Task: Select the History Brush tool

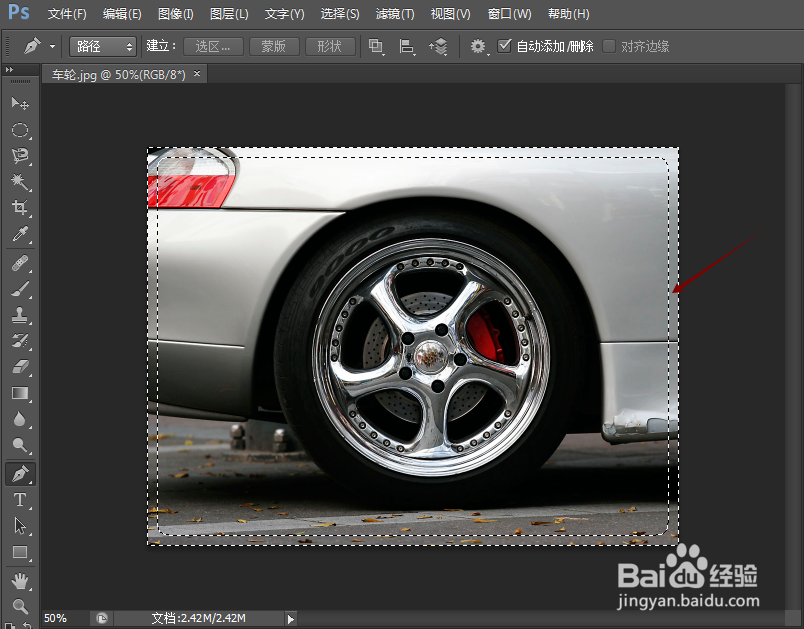Action: pos(20,341)
